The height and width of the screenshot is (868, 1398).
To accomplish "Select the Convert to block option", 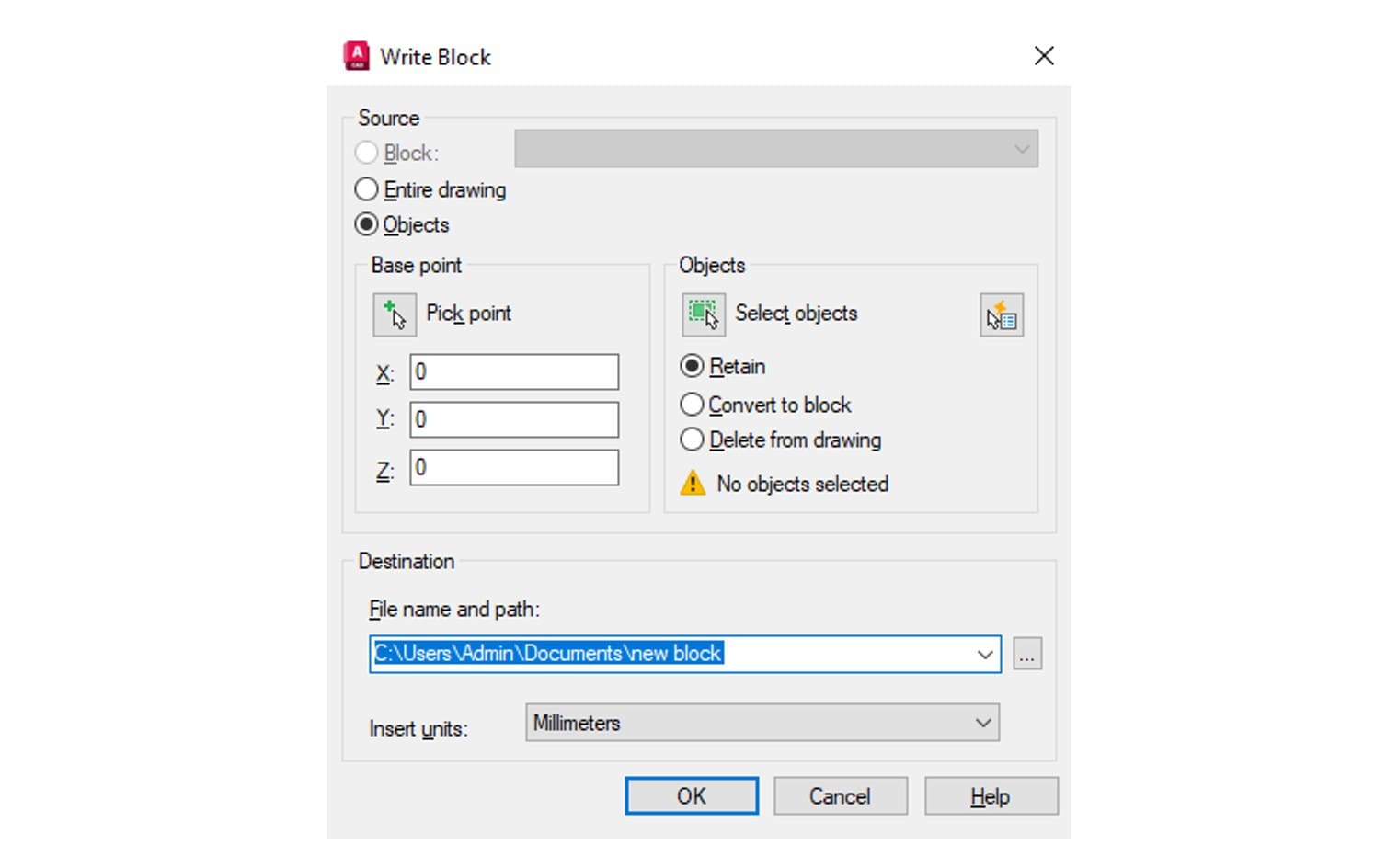I will click(692, 405).
